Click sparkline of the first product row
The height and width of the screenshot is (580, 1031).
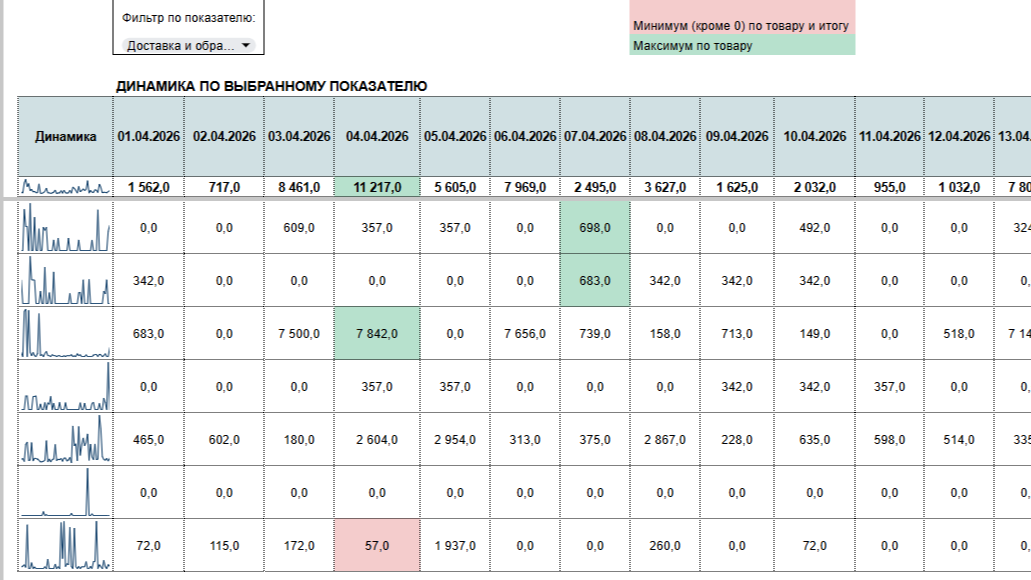(65, 228)
